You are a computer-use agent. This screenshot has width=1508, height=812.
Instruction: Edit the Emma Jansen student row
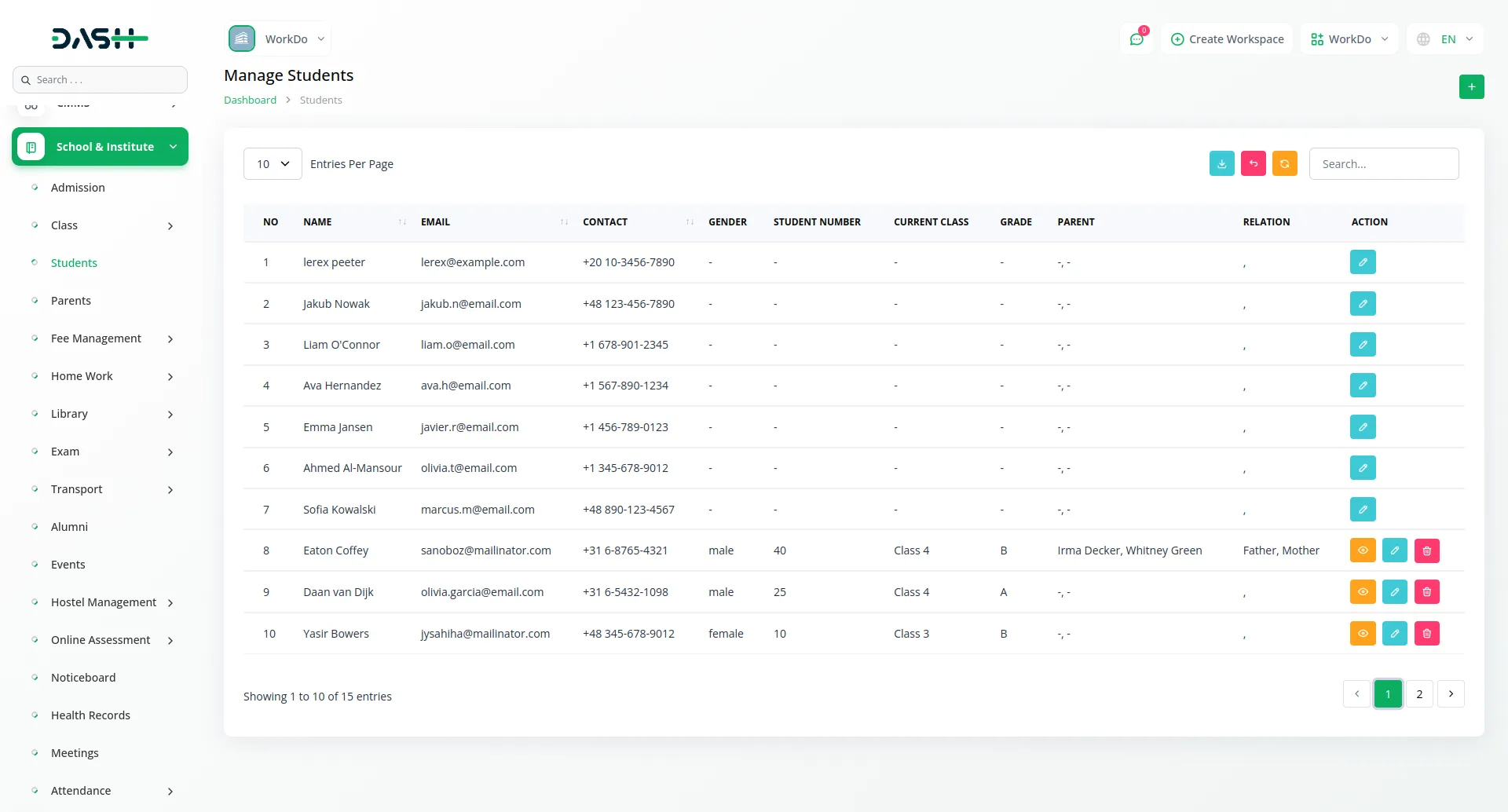pos(1363,427)
